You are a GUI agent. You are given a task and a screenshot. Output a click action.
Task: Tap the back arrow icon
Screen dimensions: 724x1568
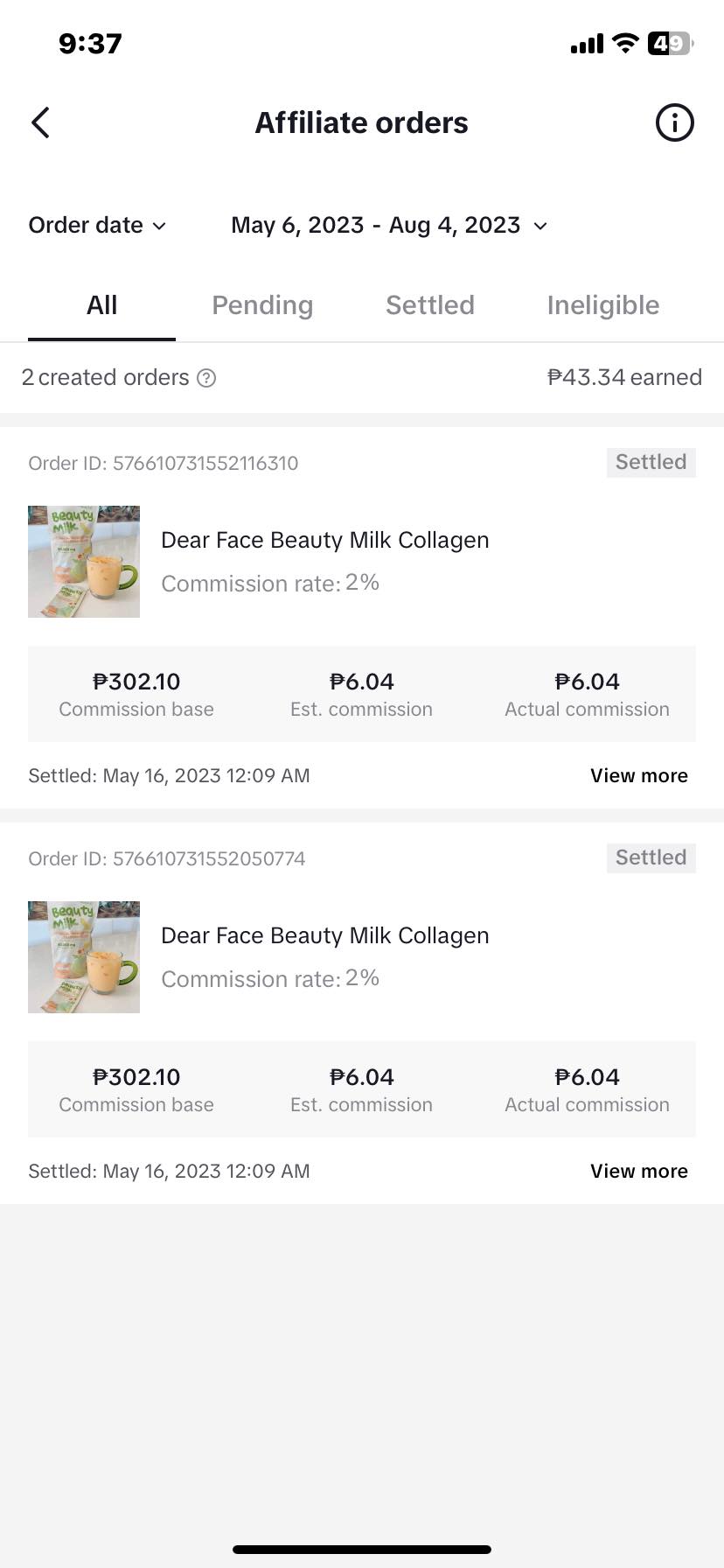click(40, 122)
